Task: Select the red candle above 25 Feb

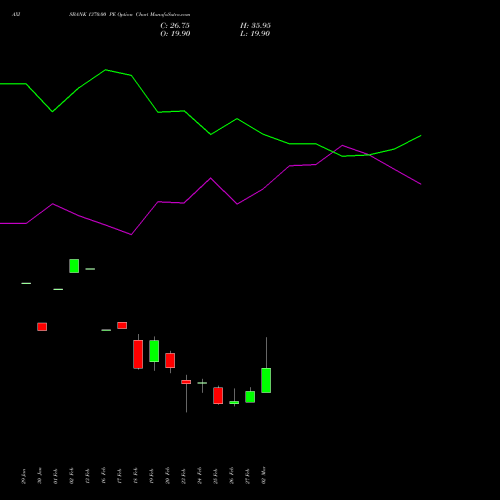Action: (218, 396)
